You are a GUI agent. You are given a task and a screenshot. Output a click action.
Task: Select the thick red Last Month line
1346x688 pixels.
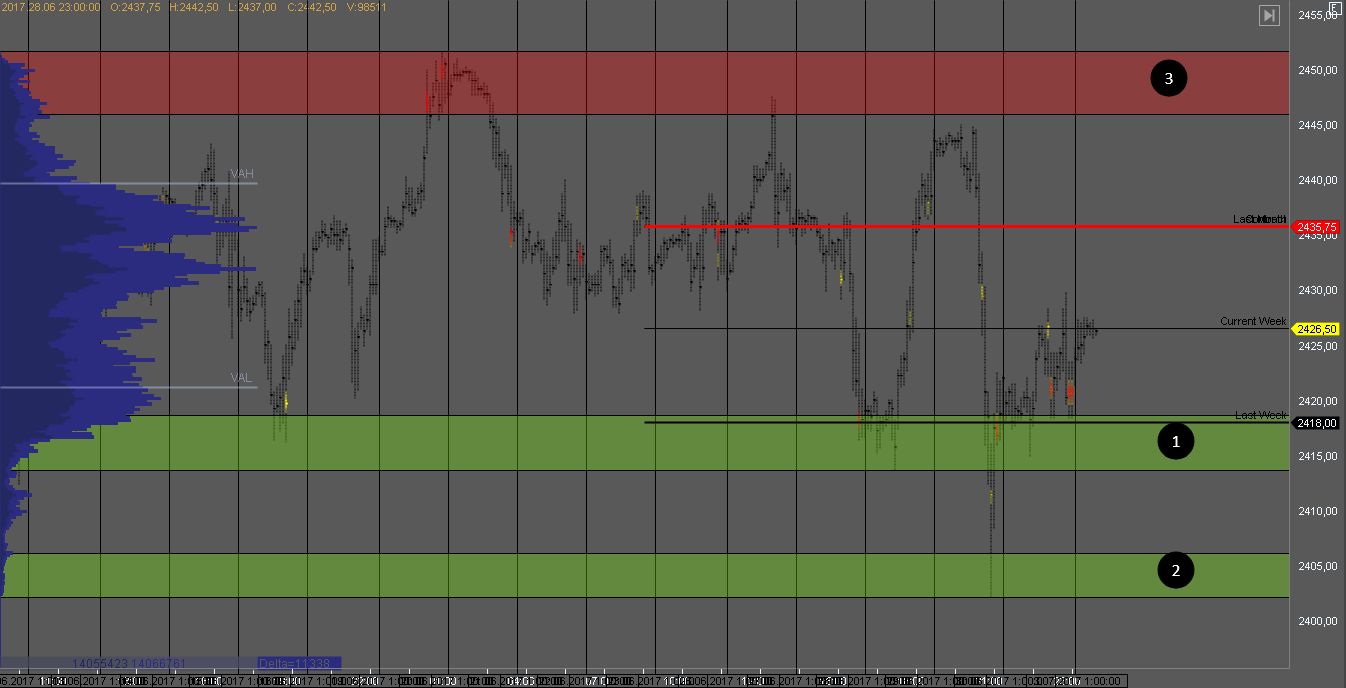click(900, 226)
